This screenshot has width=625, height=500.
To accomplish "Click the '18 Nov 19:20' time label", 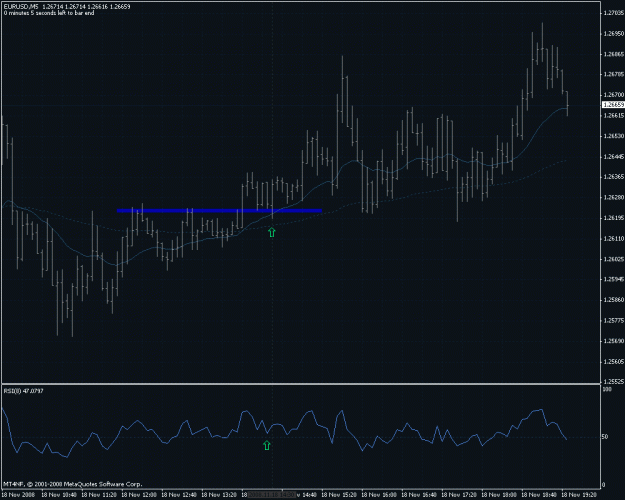I will pos(580,495).
